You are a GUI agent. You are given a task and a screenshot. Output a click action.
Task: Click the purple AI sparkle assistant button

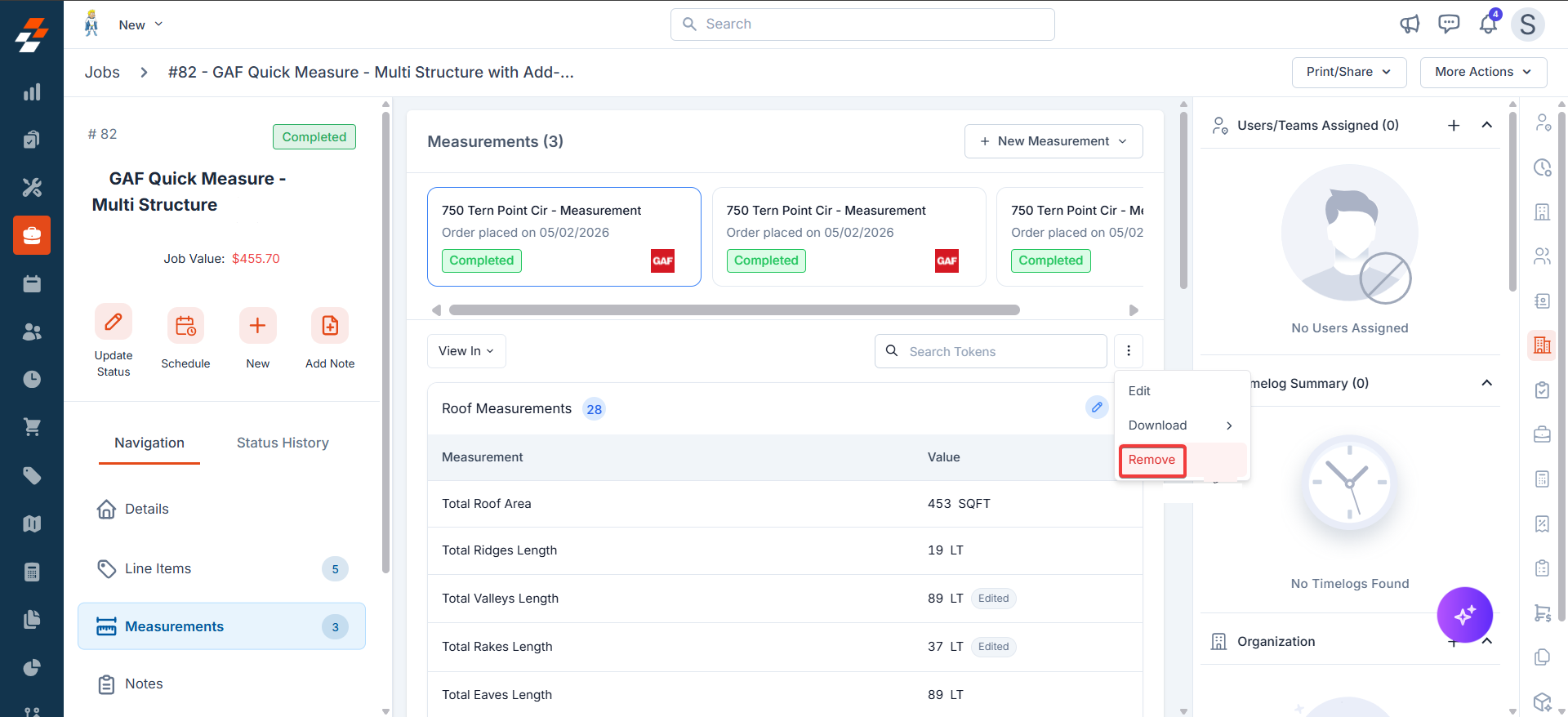(x=1465, y=615)
